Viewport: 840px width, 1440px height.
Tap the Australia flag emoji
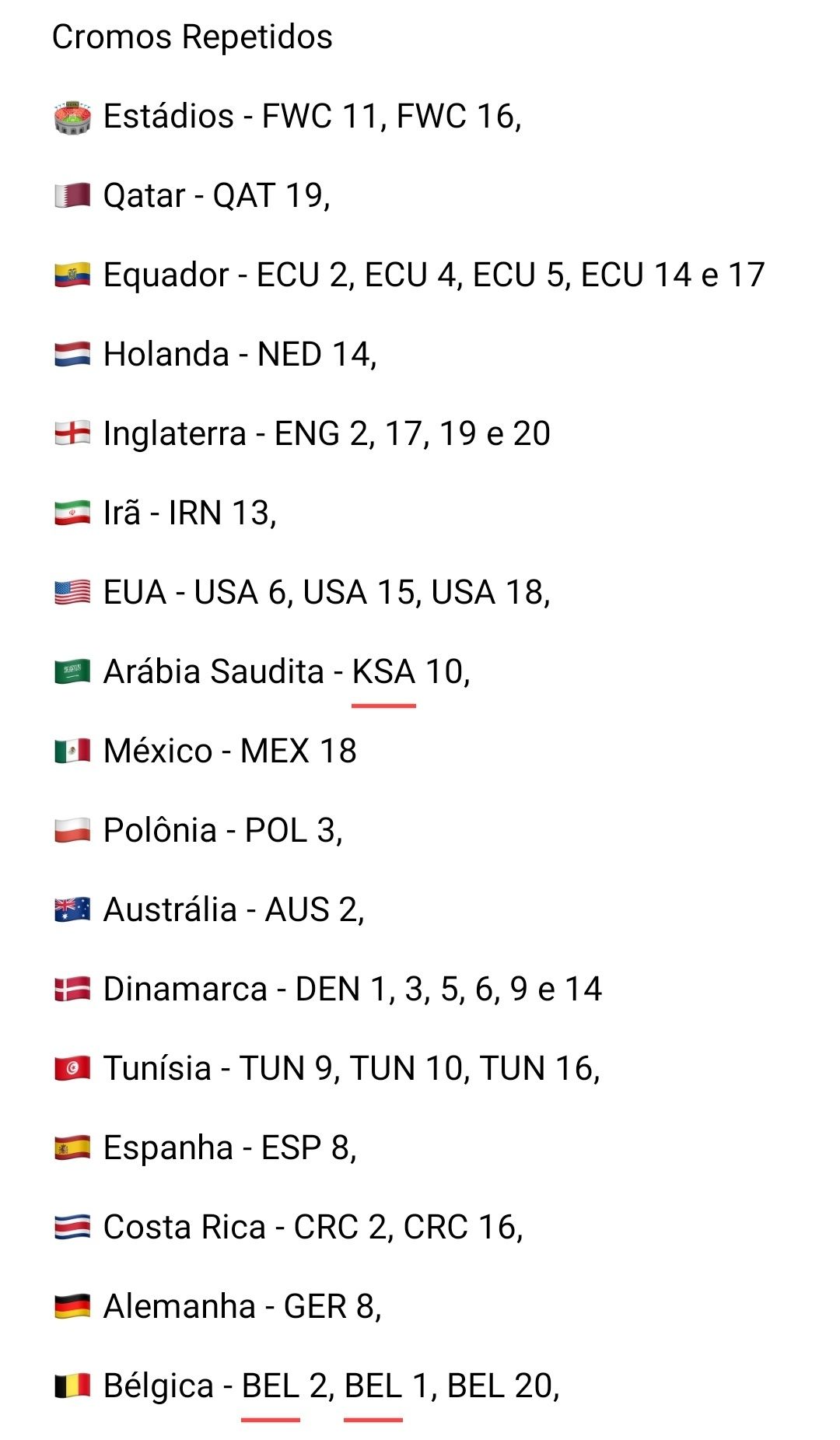tap(72, 910)
